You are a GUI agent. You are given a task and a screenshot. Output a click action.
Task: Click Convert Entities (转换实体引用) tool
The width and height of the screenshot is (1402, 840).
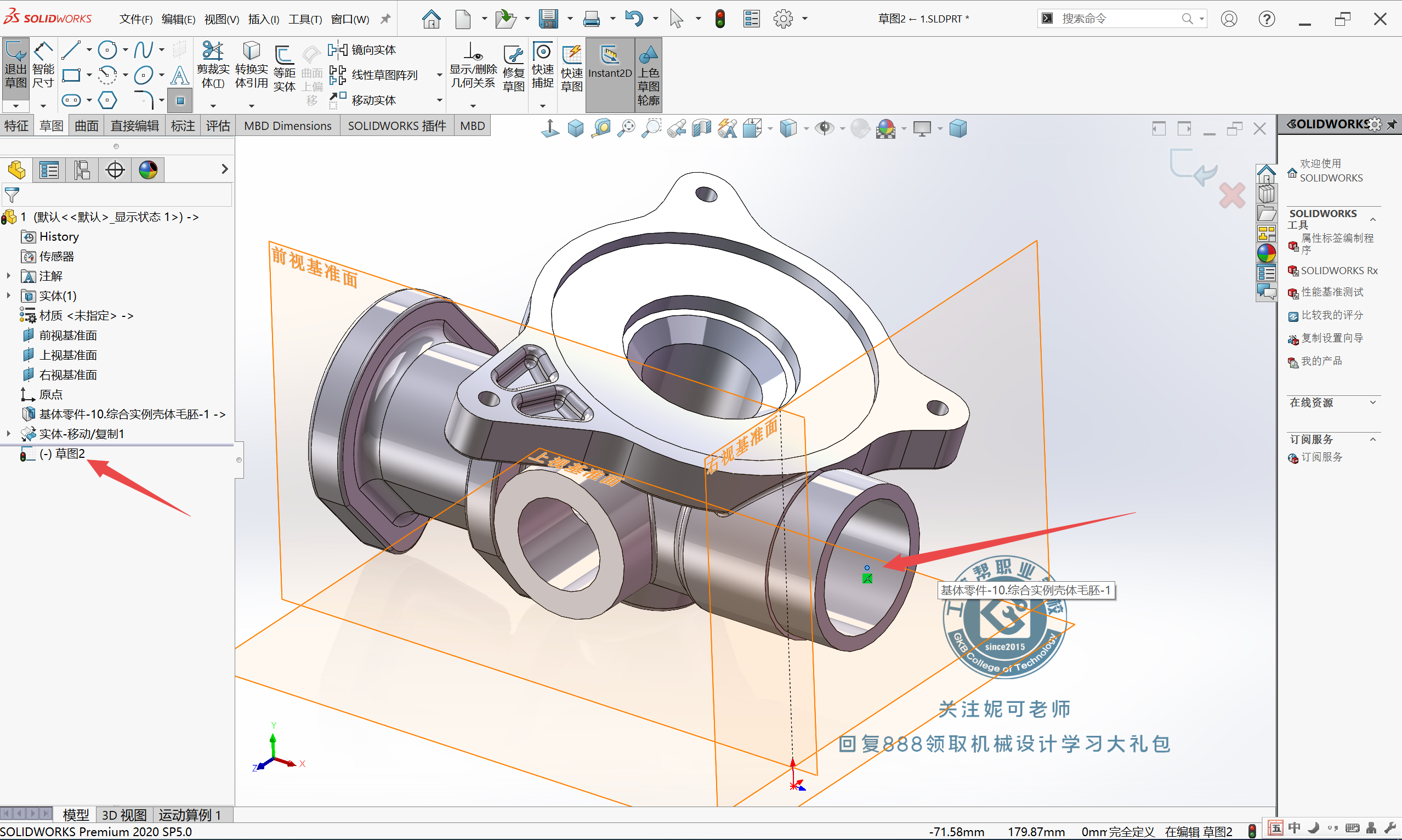click(251, 65)
